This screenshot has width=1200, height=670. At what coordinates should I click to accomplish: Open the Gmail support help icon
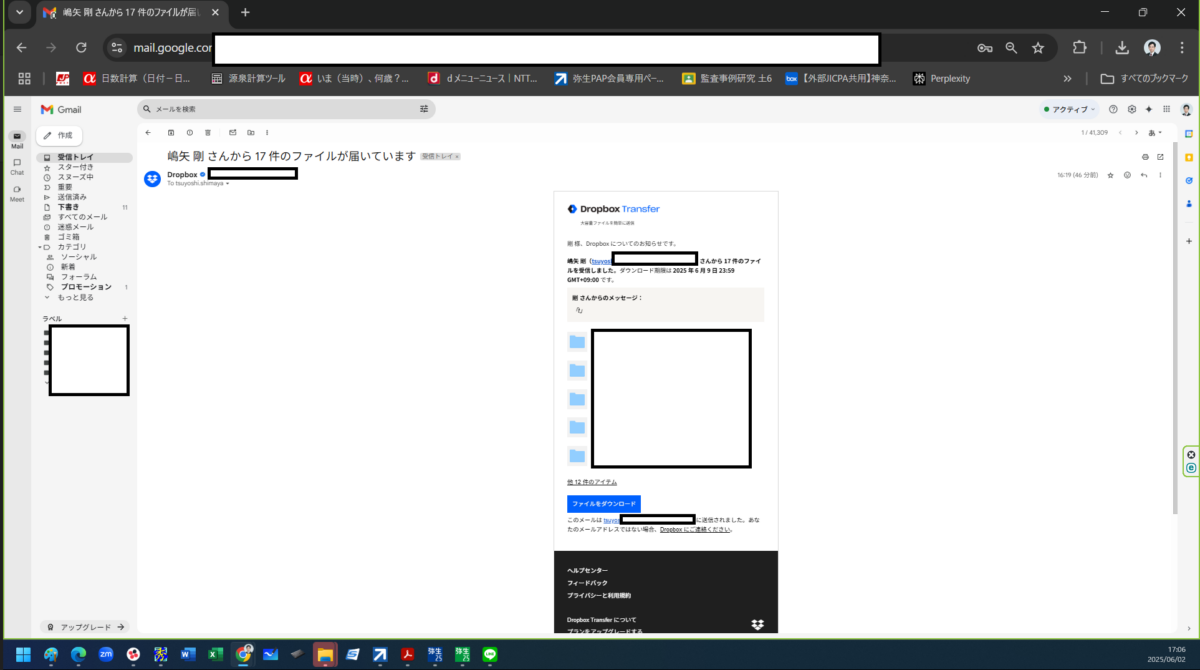click(x=1113, y=109)
